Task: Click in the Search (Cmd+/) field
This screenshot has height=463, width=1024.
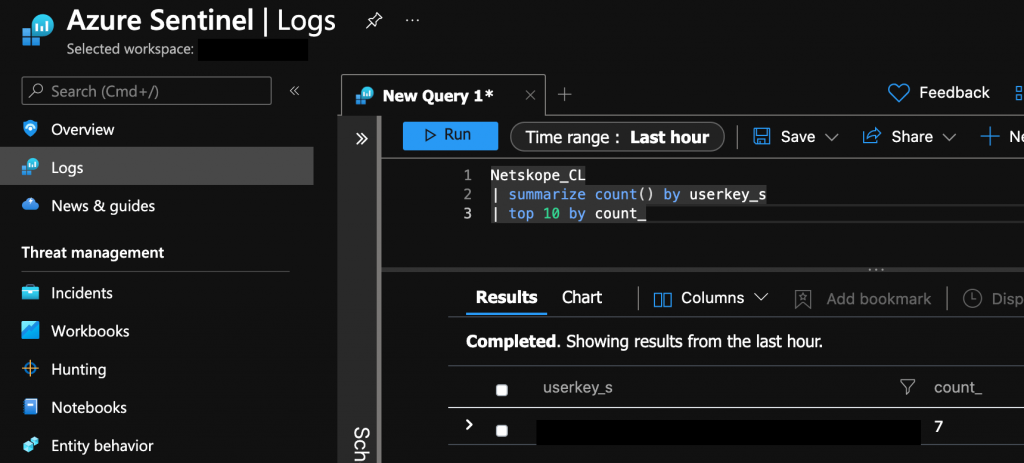Action: 146,91
